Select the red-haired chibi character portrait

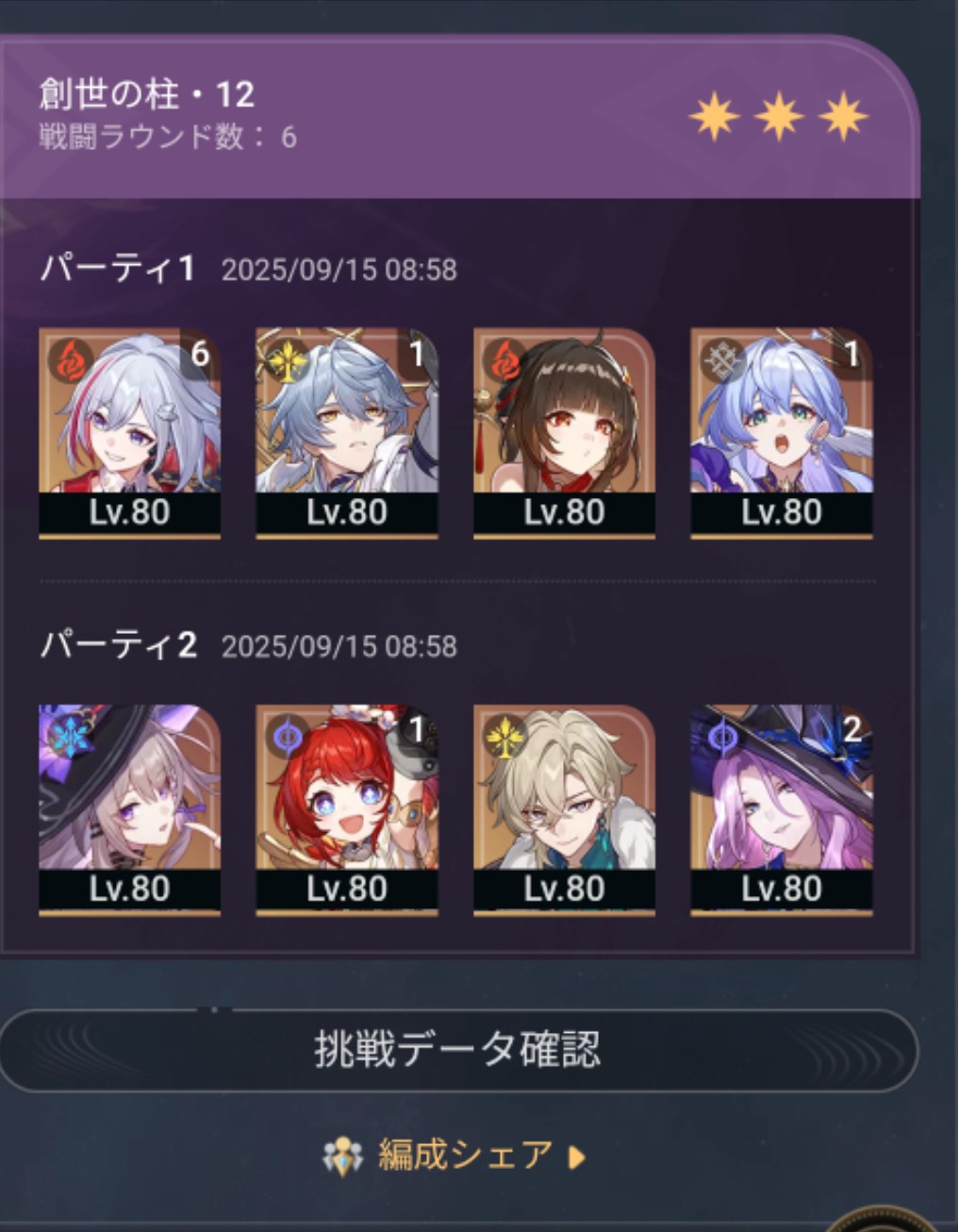pyautogui.click(x=347, y=809)
